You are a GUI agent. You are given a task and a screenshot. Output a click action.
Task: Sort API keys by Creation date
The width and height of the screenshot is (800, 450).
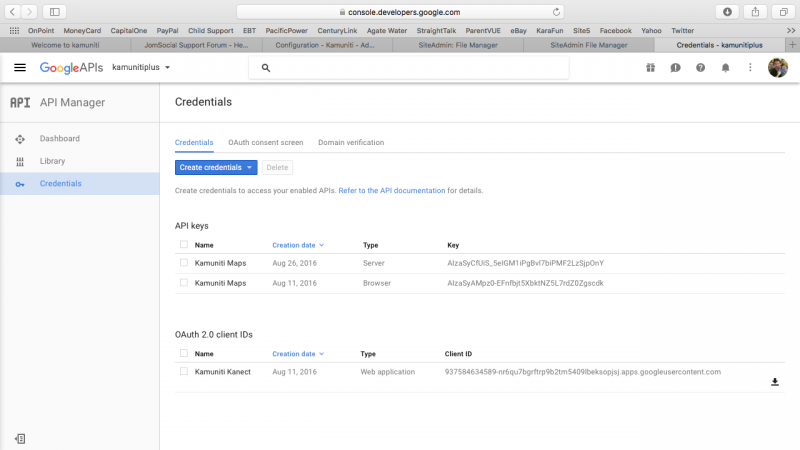tap(298, 245)
